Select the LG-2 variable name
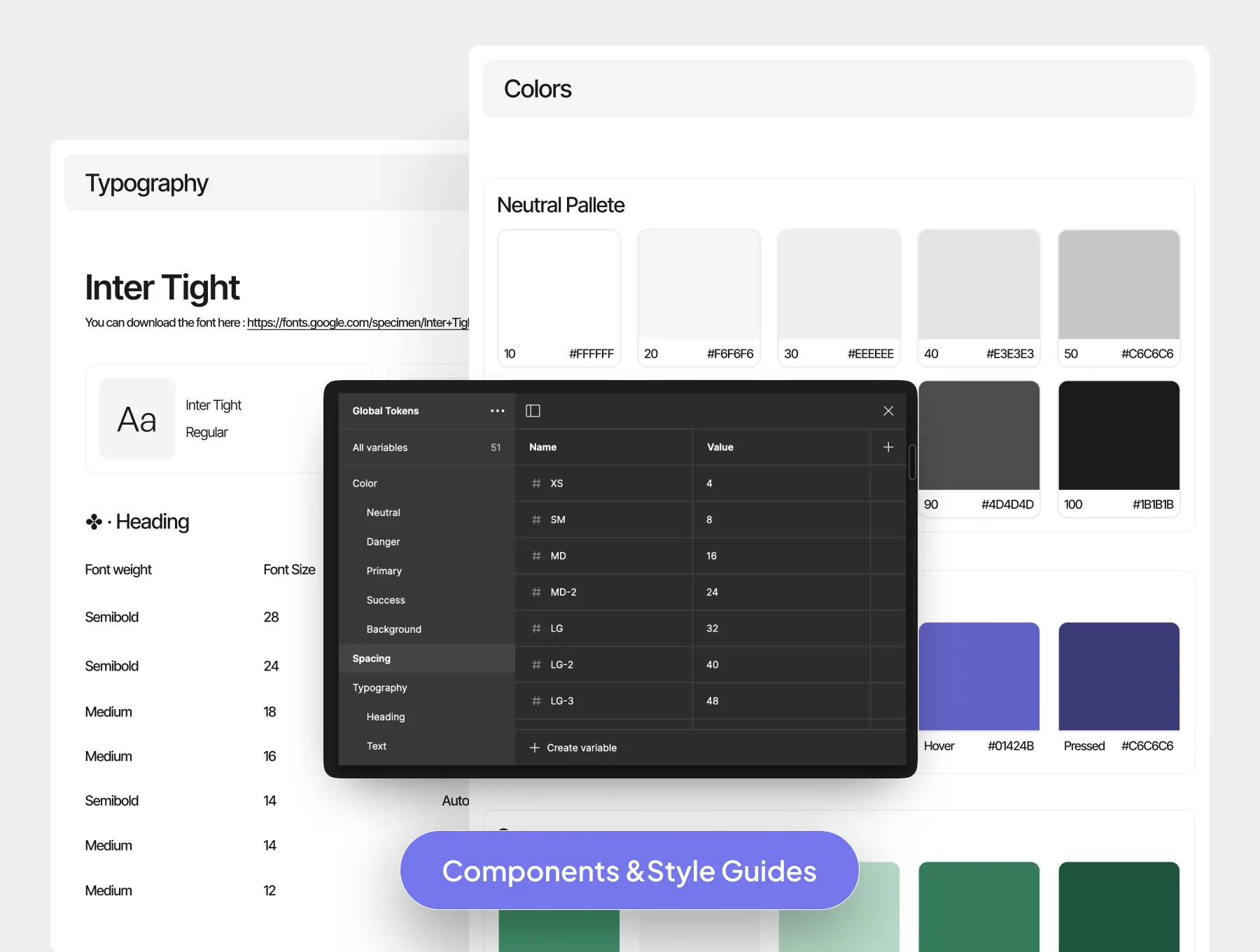This screenshot has width=1260, height=952. [562, 665]
